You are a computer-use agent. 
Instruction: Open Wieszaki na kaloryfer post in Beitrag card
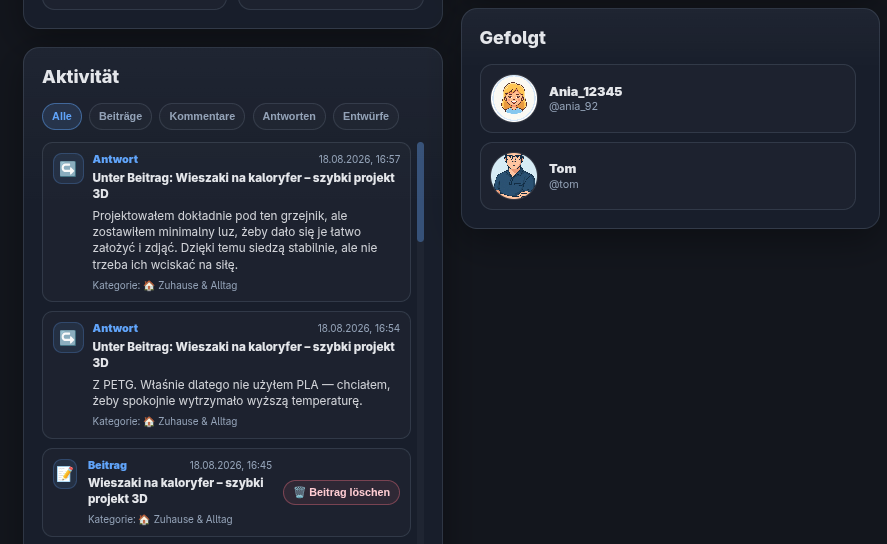(175, 491)
